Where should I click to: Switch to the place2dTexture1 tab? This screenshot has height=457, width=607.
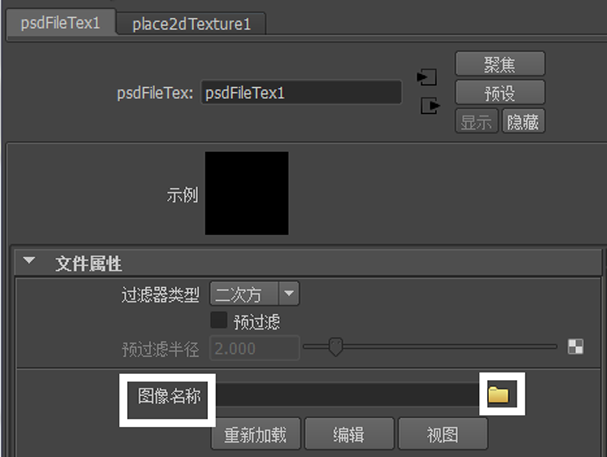point(191,24)
